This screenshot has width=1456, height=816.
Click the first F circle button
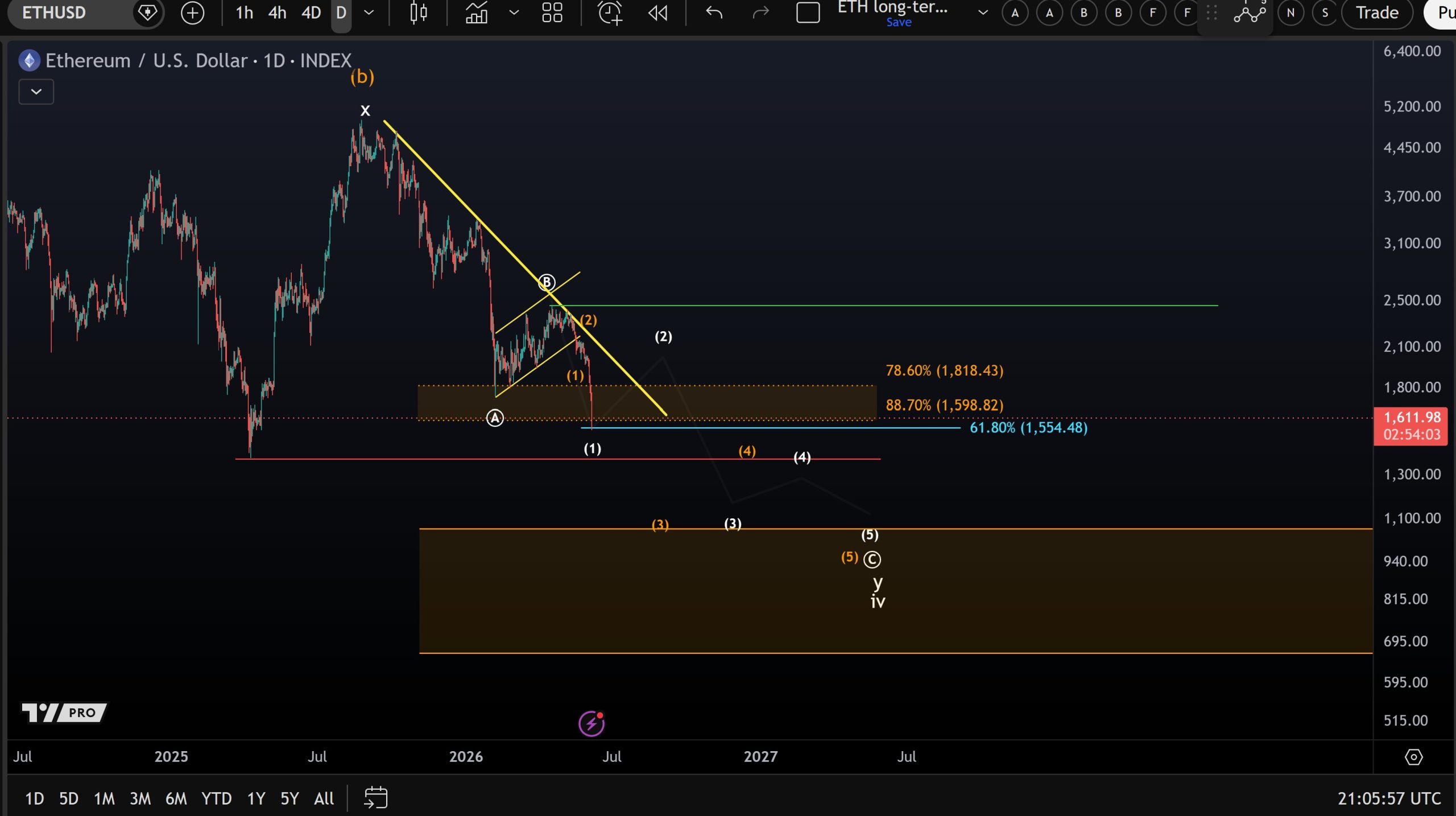[x=1153, y=13]
